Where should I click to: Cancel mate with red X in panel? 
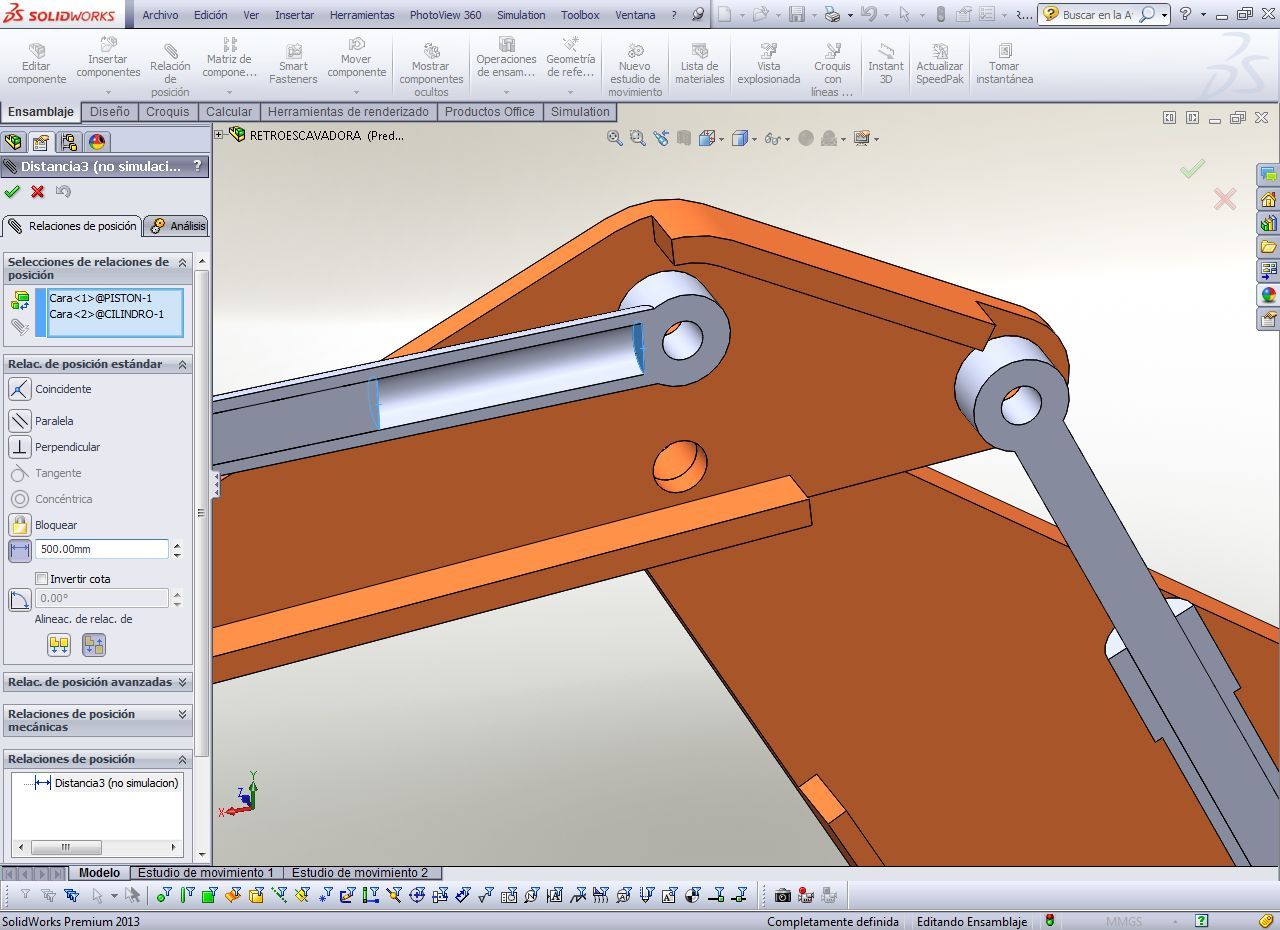[38, 191]
